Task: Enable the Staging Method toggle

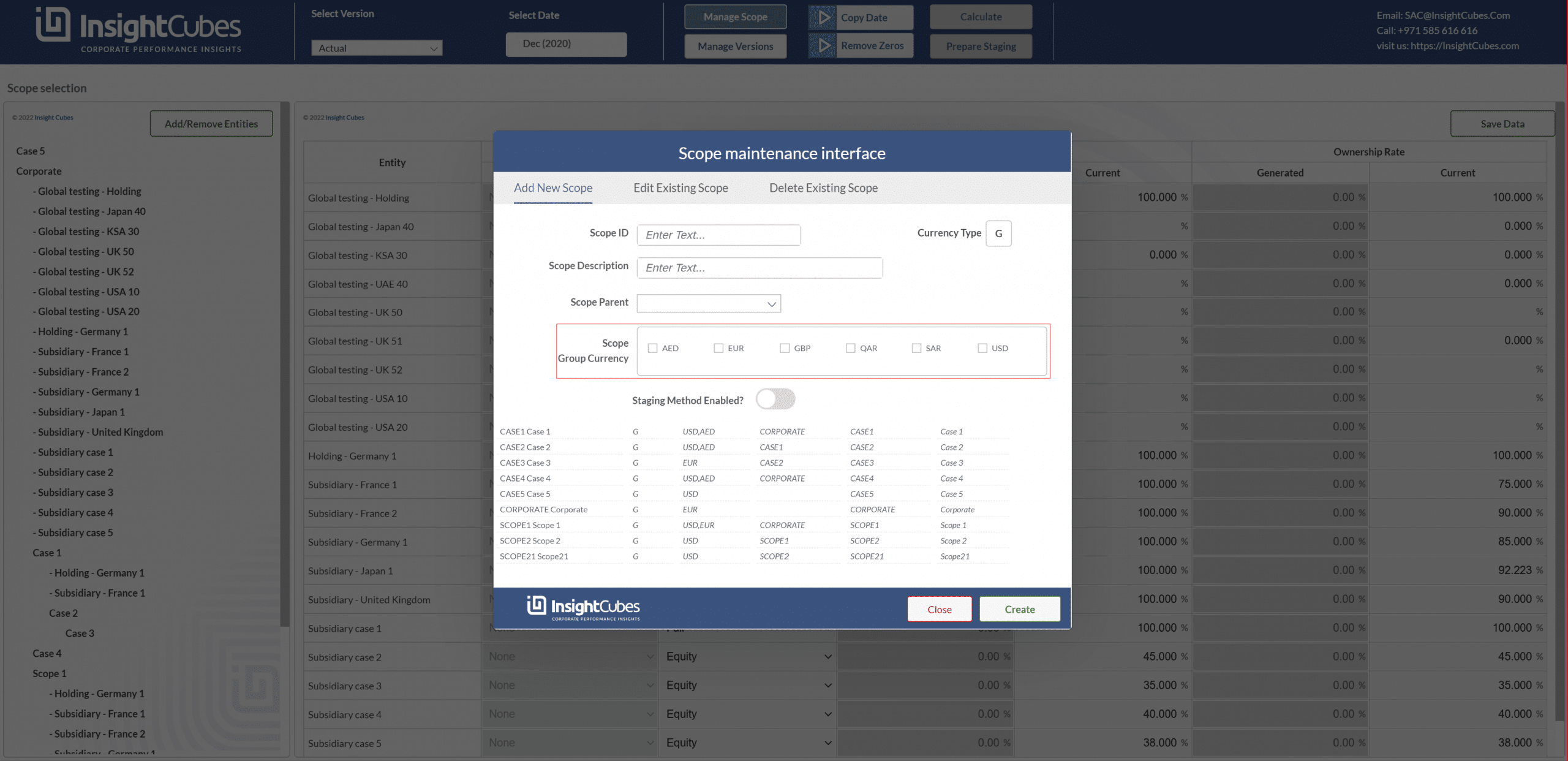Action: pos(775,399)
